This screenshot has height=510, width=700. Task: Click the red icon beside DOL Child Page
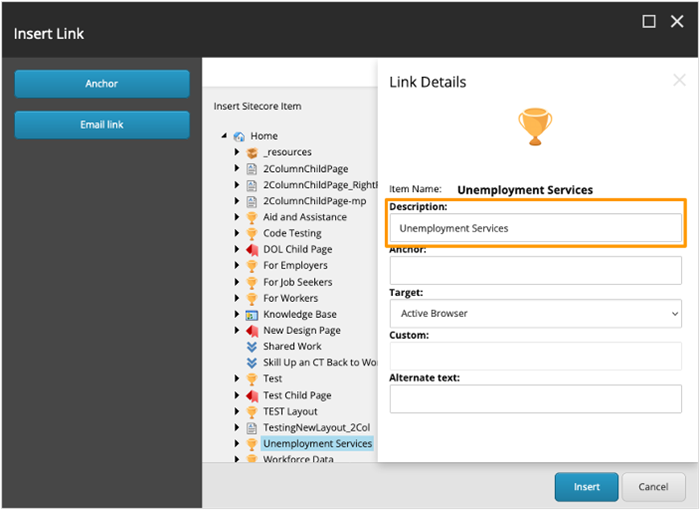(252, 249)
